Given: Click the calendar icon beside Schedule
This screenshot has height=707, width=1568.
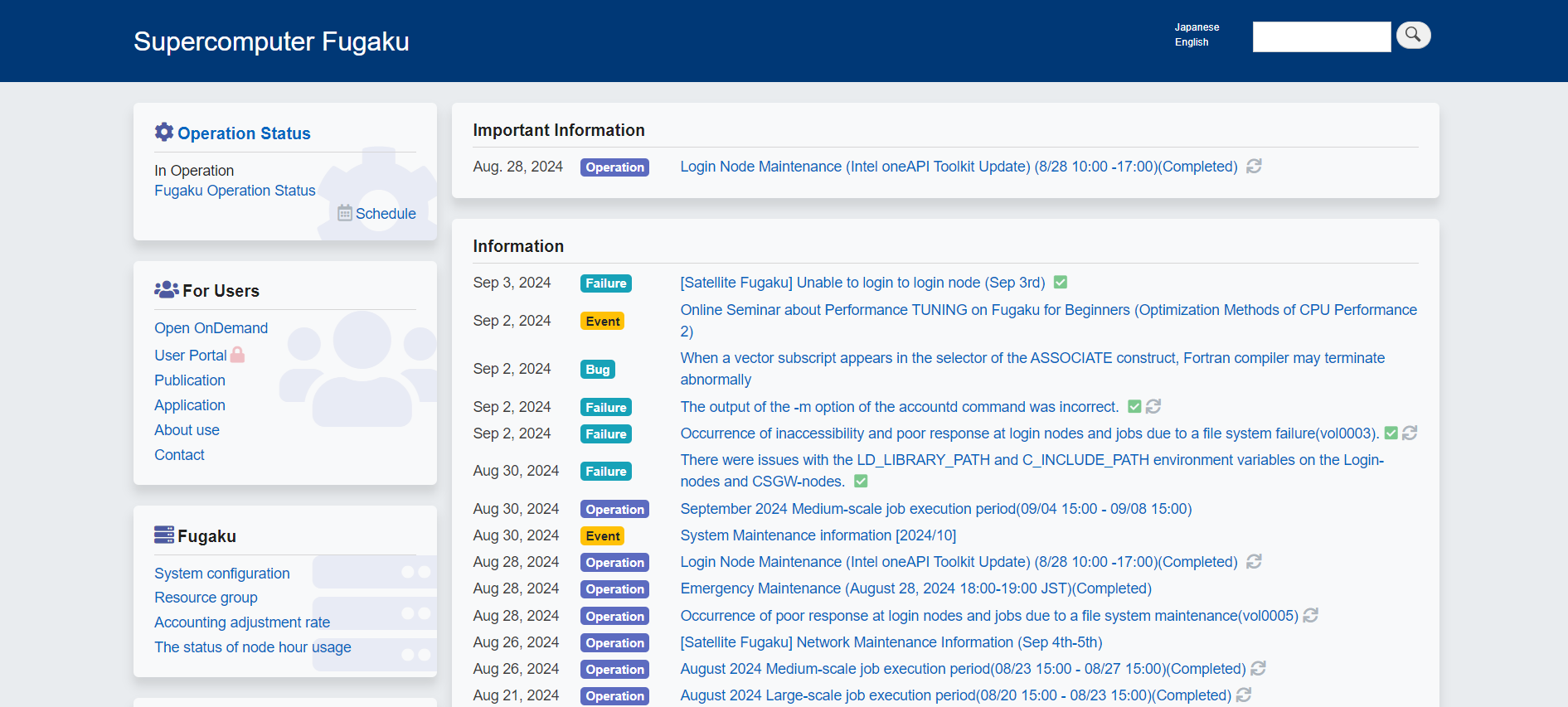Looking at the screenshot, I should coord(345,213).
